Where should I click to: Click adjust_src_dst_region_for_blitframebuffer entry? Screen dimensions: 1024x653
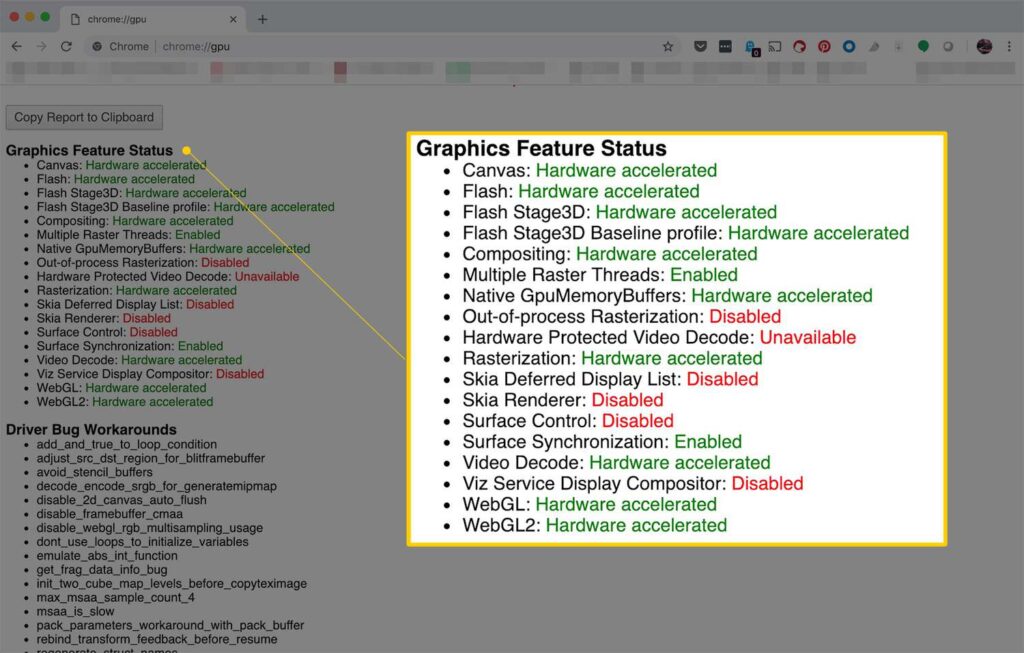pyautogui.click(x=151, y=458)
